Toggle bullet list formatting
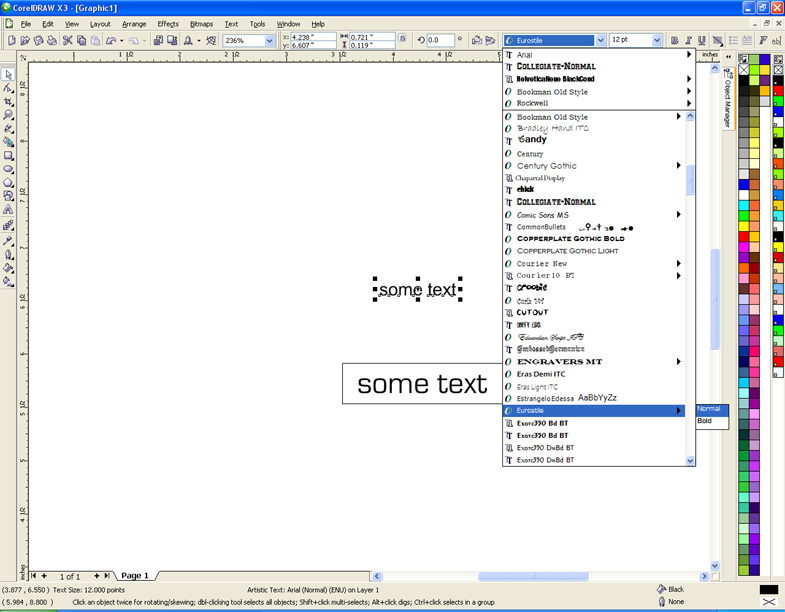The width and height of the screenshot is (785, 612). (x=733, y=41)
